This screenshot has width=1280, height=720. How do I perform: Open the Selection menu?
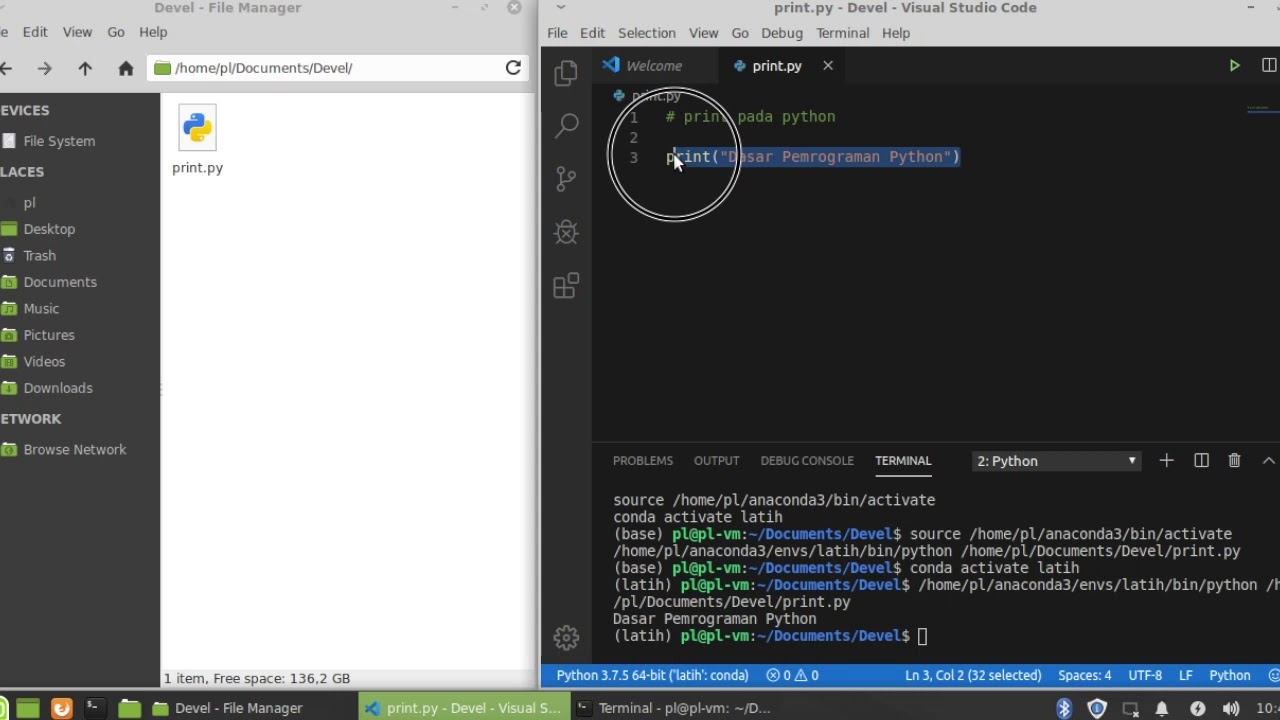click(x=647, y=33)
